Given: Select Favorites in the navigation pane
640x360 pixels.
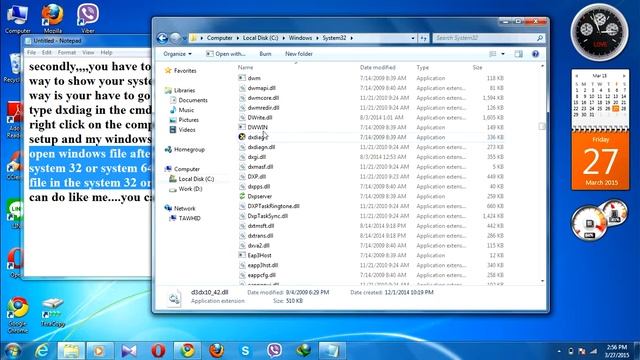Looking at the screenshot, I should pyautogui.click(x=180, y=71).
